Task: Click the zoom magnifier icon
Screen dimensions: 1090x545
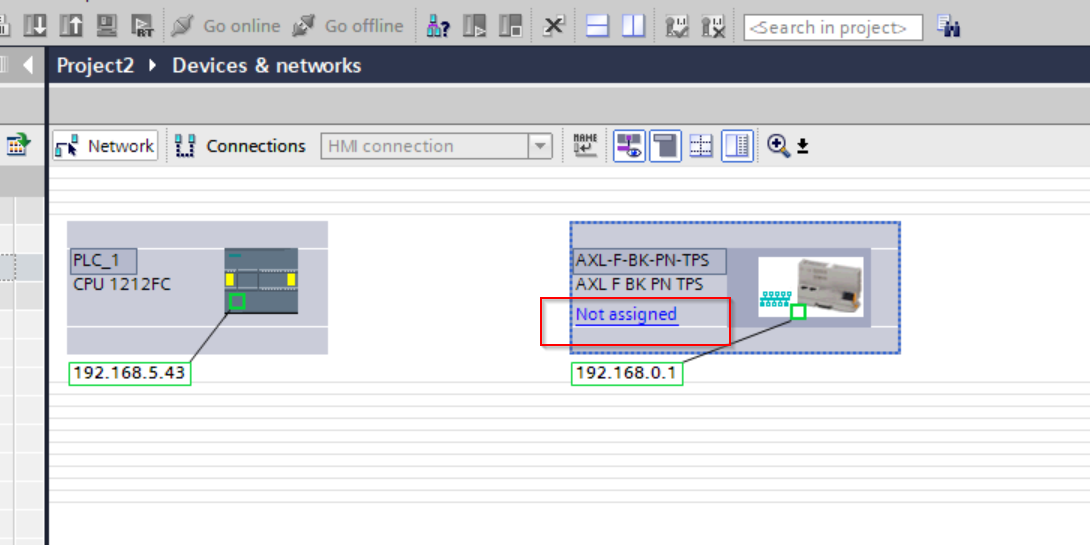Action: point(778,146)
